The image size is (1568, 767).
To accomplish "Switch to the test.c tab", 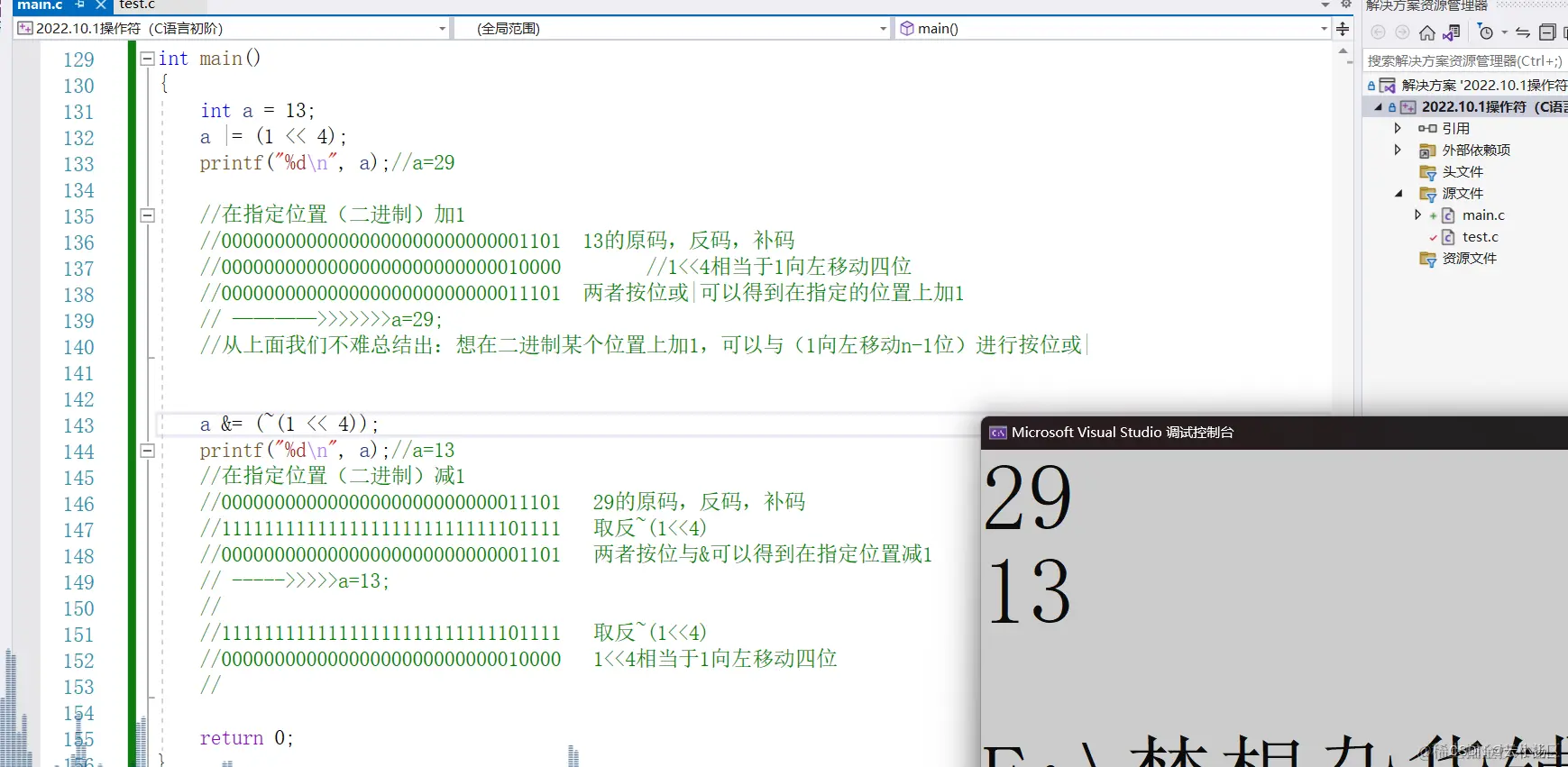I will [137, 5].
